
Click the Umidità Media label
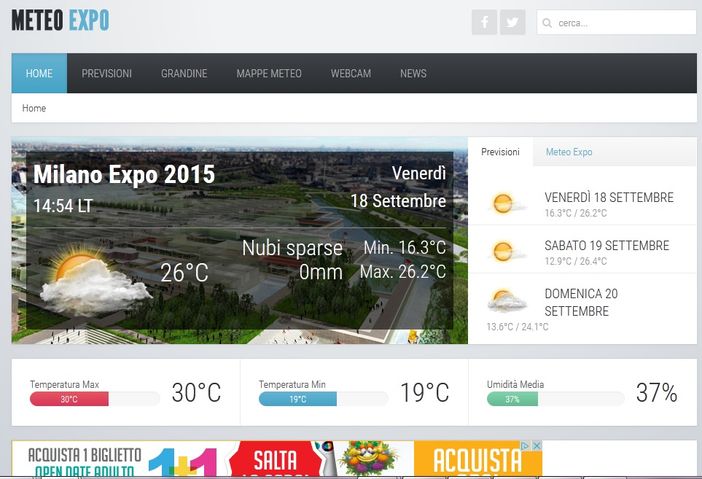click(x=515, y=384)
